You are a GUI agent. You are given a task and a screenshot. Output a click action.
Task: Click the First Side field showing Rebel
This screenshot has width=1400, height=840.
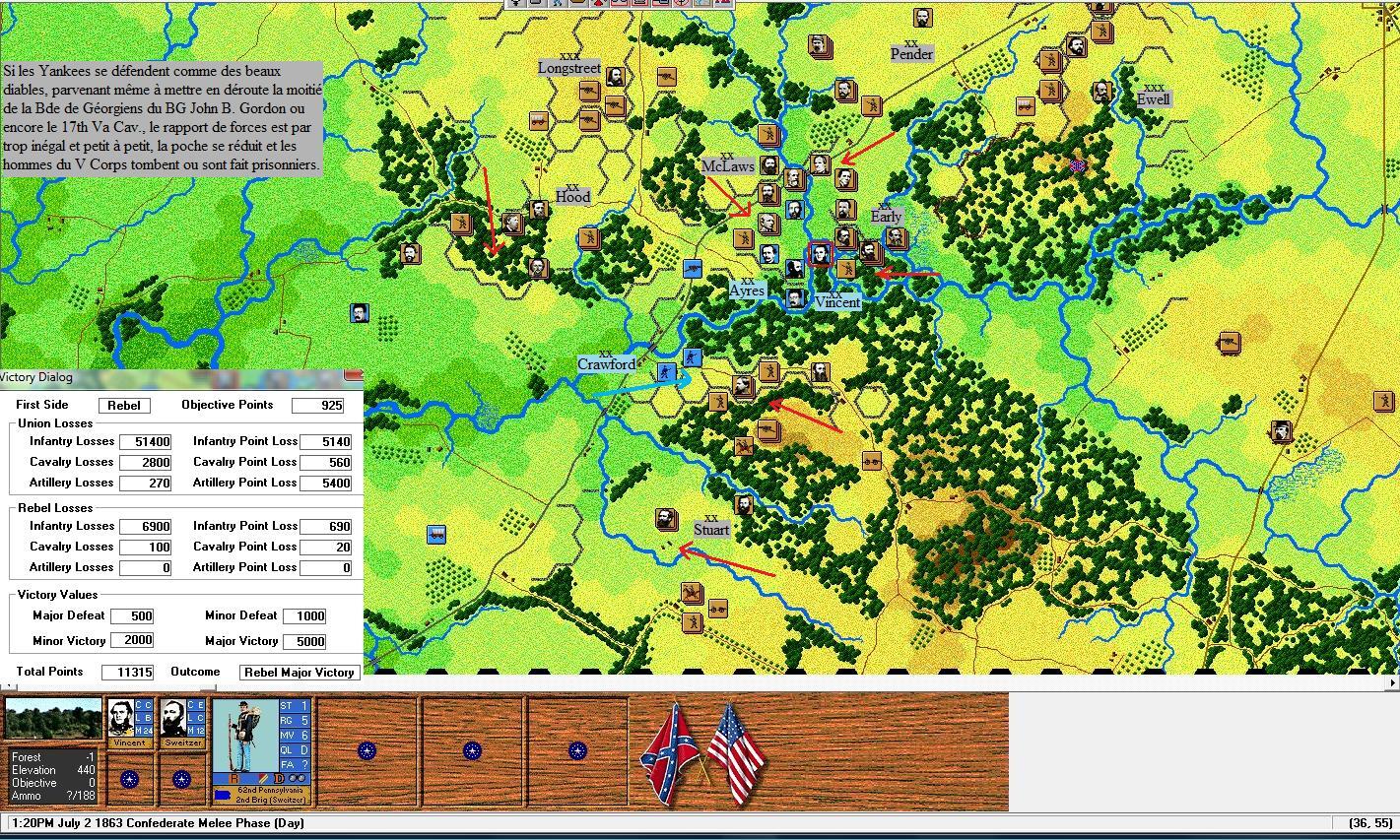(124, 406)
